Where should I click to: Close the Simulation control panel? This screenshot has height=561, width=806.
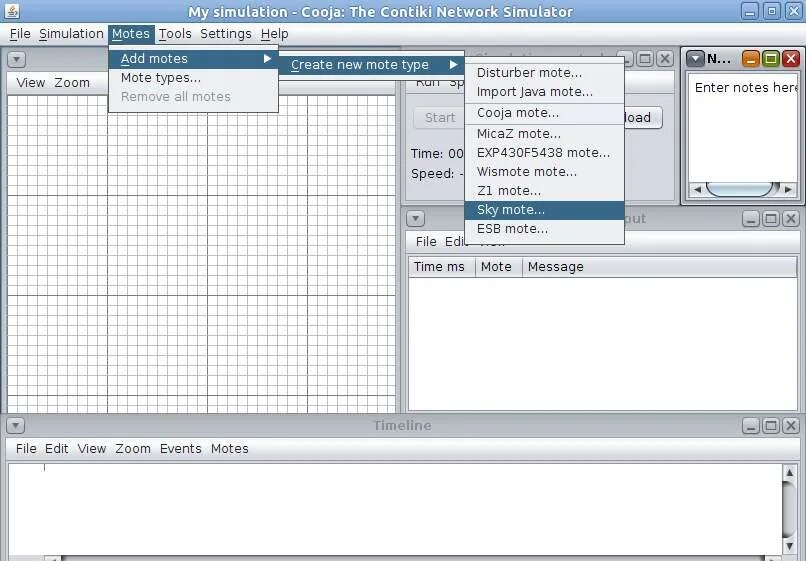pos(665,59)
